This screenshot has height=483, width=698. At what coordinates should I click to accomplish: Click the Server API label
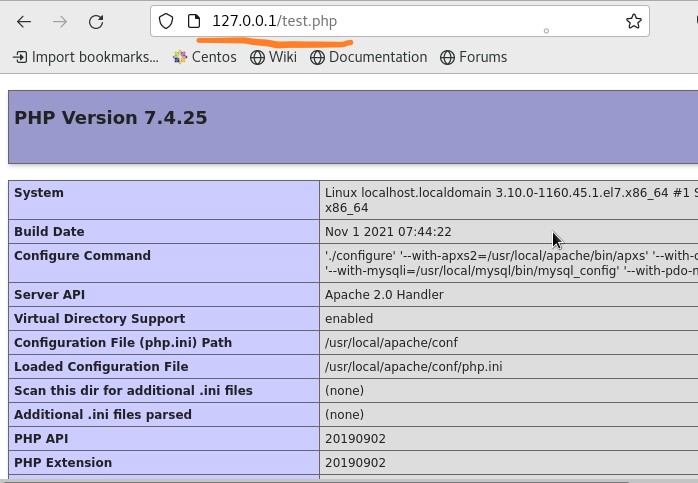(x=49, y=295)
